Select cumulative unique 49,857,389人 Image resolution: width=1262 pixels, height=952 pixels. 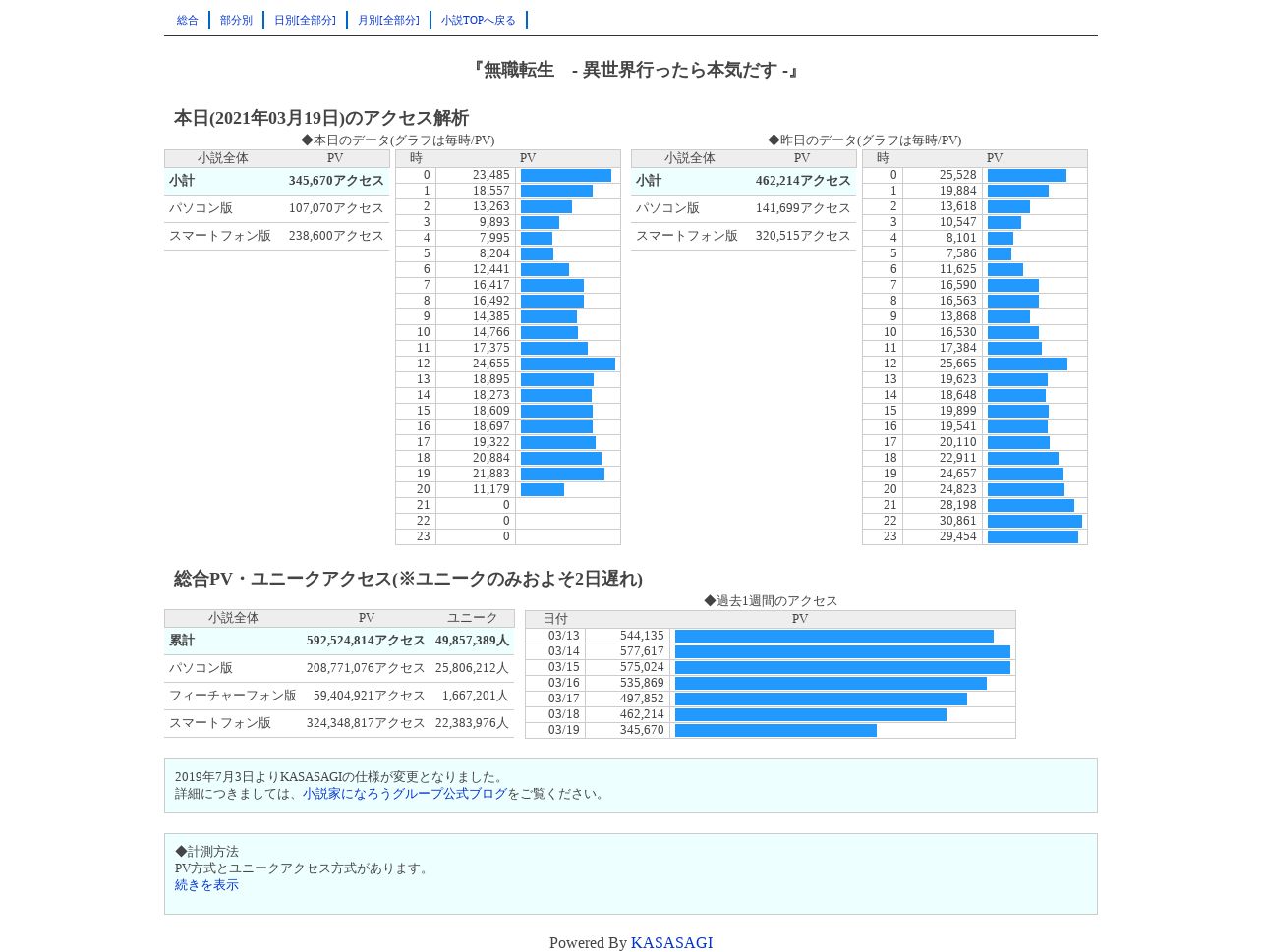coord(472,641)
